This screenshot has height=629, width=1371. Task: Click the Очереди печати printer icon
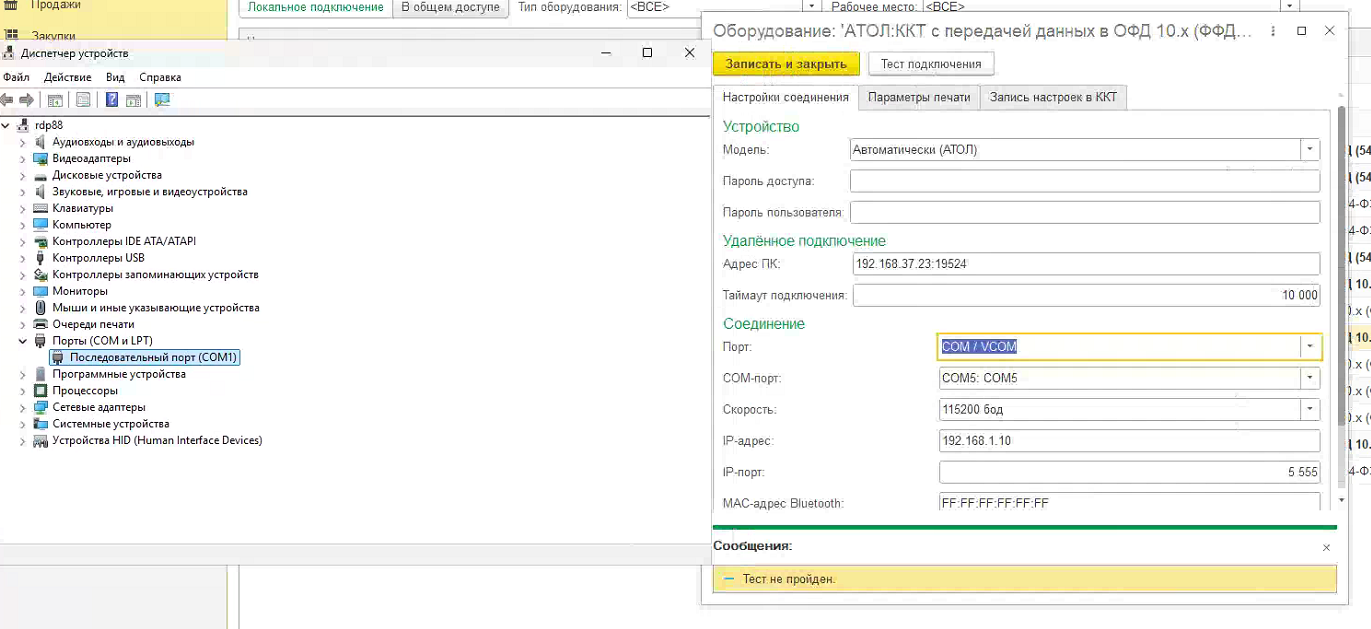[x=41, y=324]
